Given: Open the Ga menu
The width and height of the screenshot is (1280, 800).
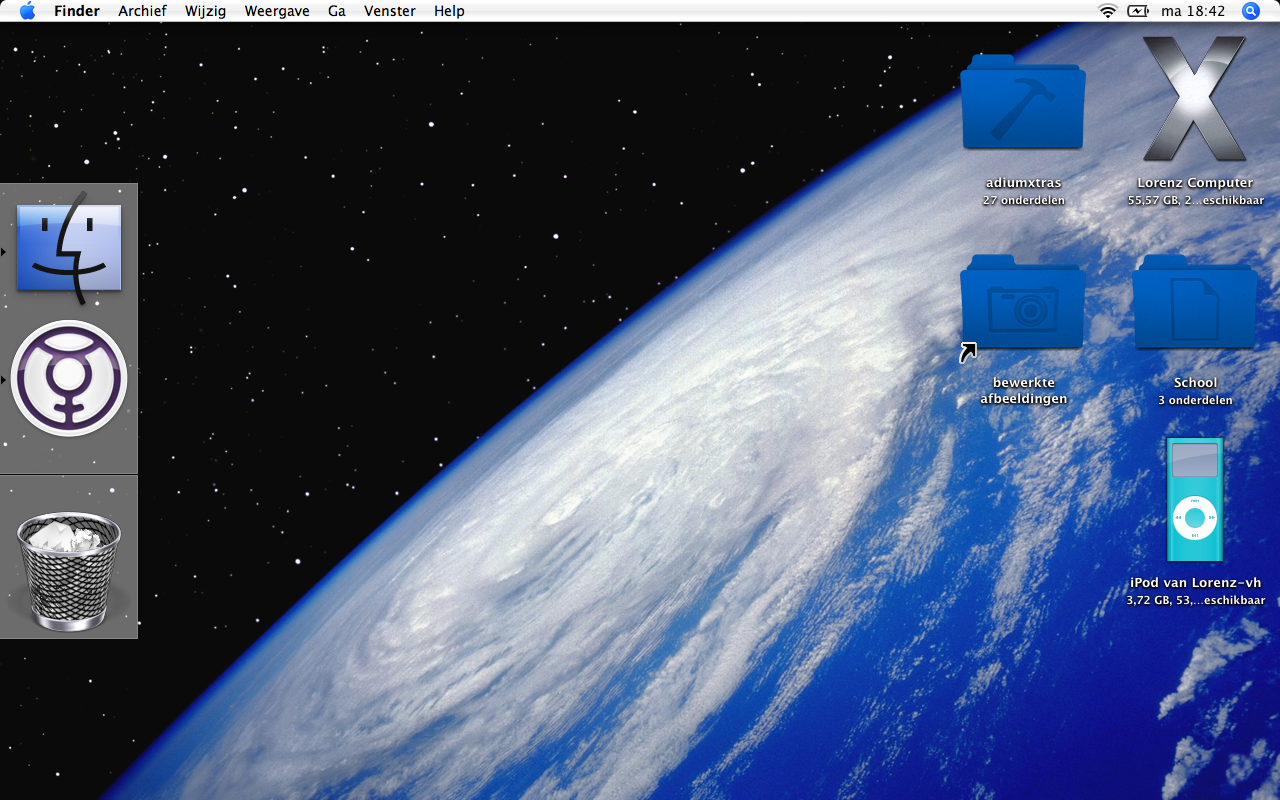Looking at the screenshot, I should (x=337, y=11).
